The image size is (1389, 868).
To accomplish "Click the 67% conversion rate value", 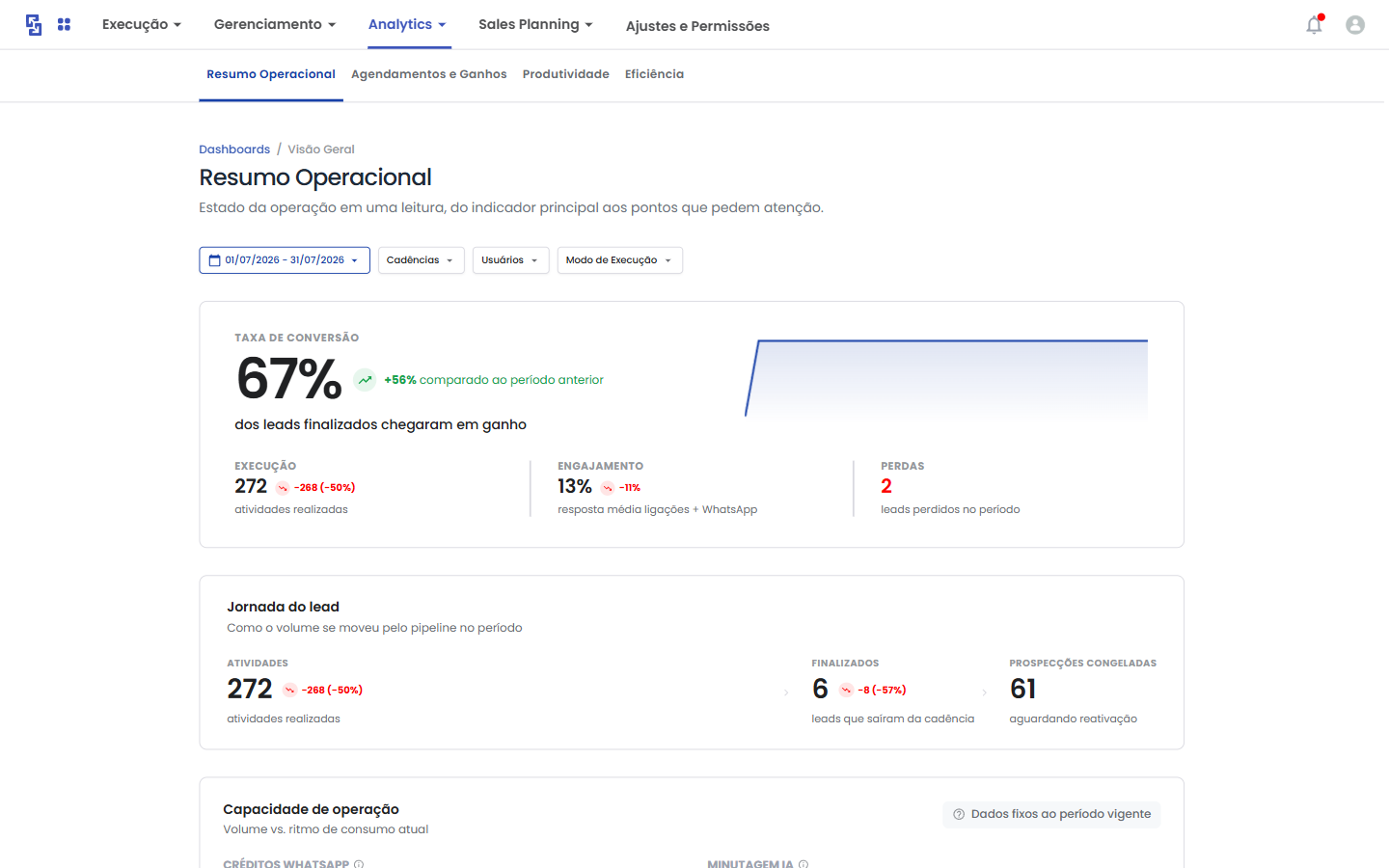I will point(289,378).
